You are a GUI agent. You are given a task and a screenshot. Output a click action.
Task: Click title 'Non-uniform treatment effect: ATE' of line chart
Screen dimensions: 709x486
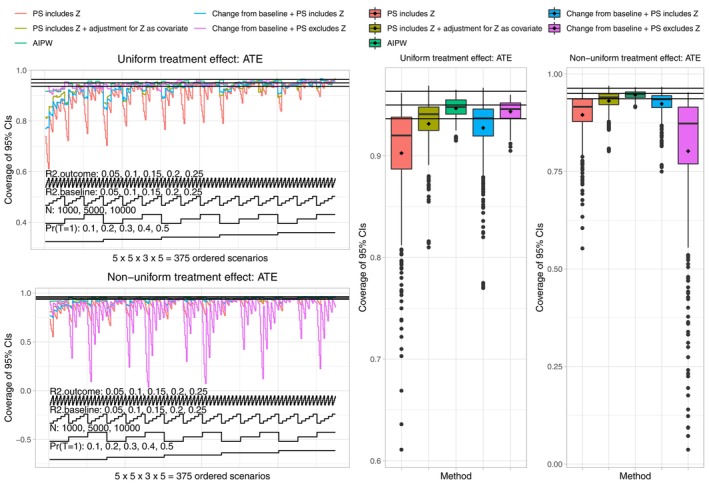point(192,277)
